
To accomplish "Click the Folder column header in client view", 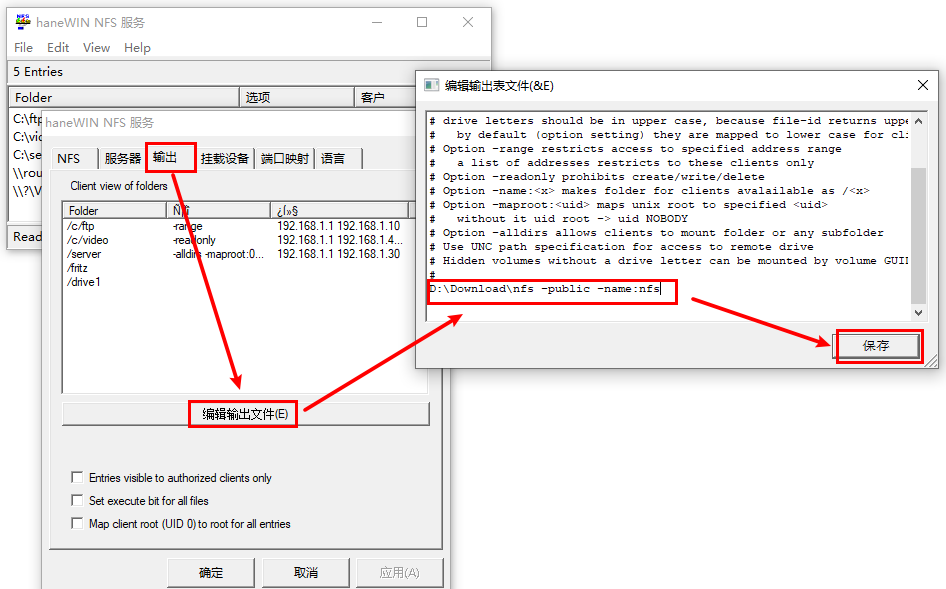I will point(115,210).
